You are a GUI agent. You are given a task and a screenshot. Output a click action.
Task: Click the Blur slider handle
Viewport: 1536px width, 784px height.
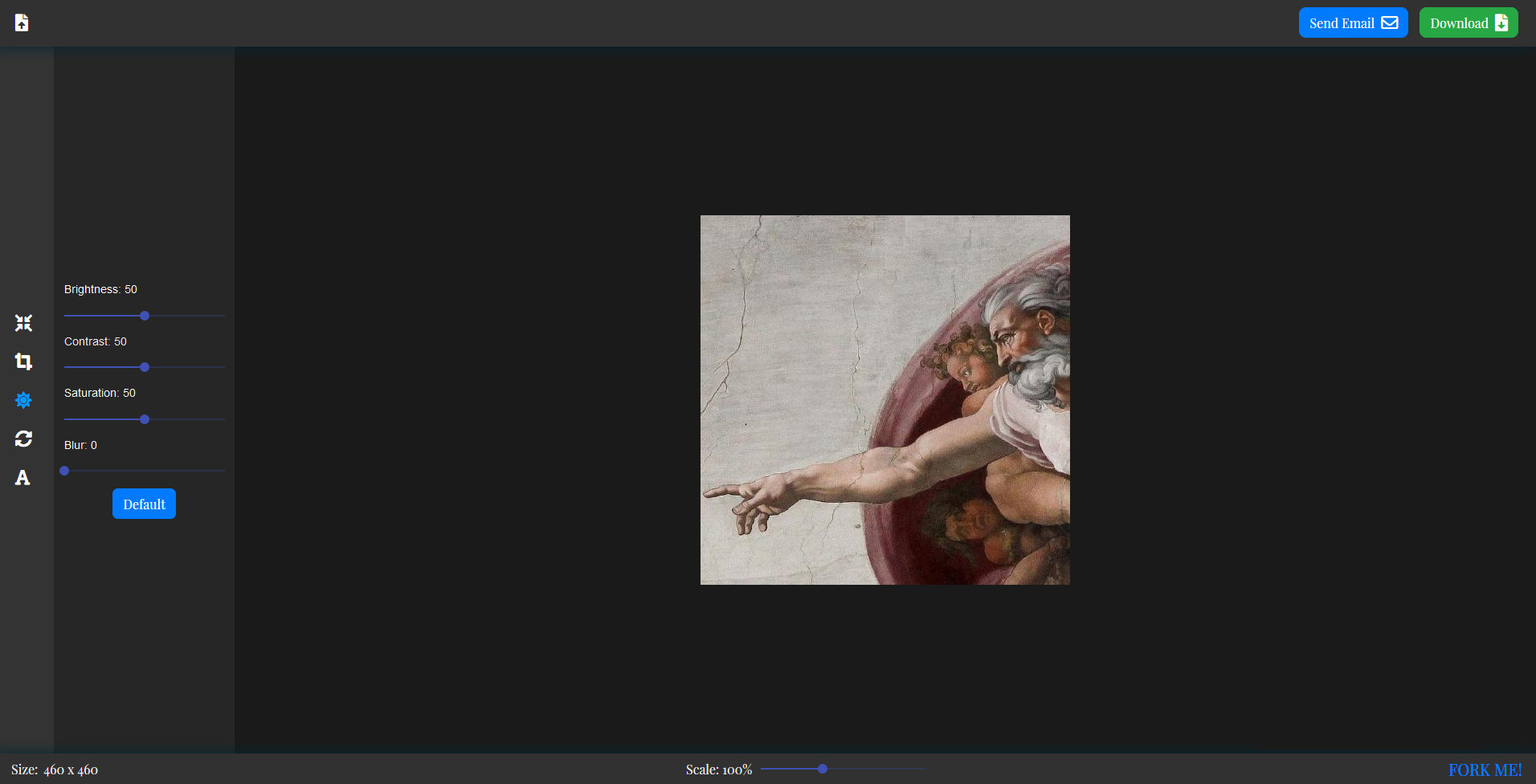point(64,471)
